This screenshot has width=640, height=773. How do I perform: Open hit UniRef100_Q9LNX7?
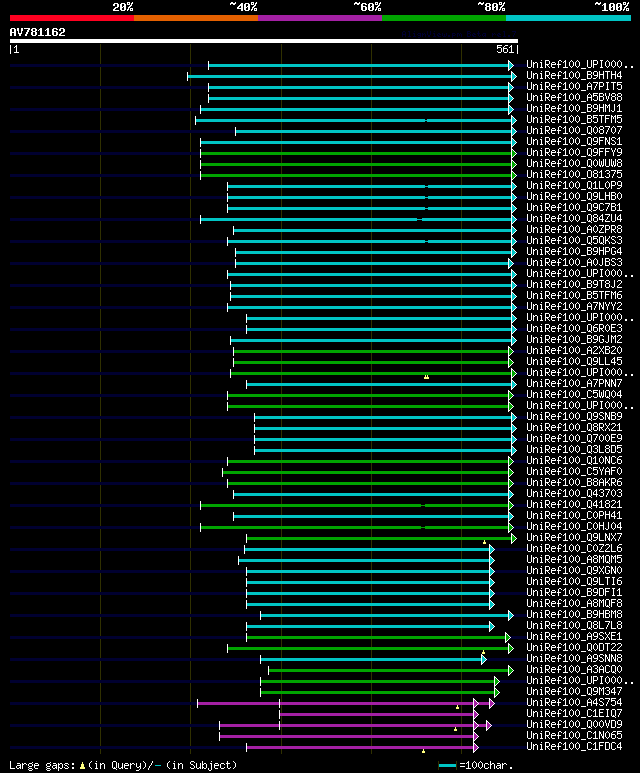coord(574,537)
